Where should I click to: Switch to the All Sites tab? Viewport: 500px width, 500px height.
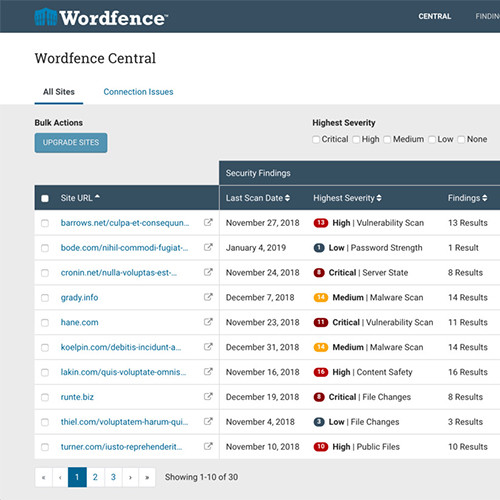[59, 92]
